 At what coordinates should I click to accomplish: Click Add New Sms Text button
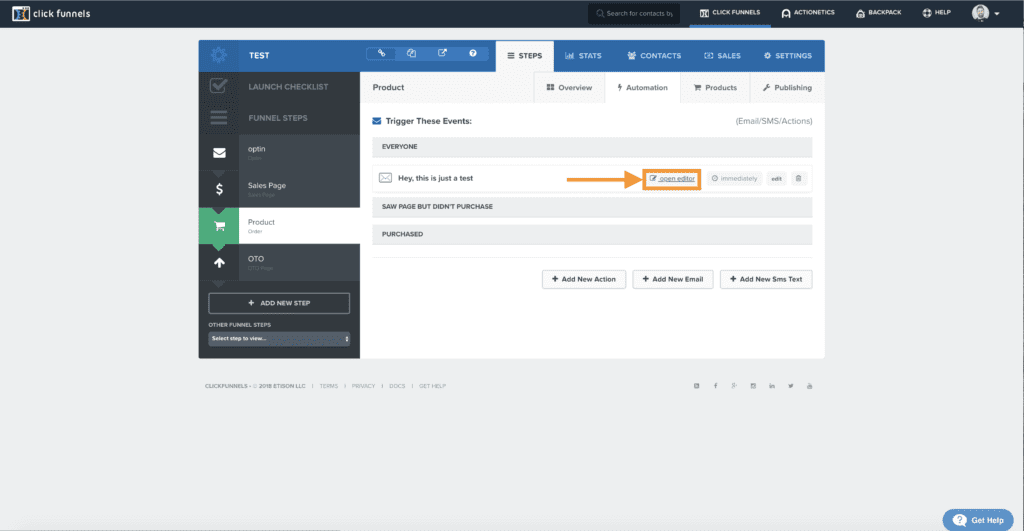coord(766,279)
